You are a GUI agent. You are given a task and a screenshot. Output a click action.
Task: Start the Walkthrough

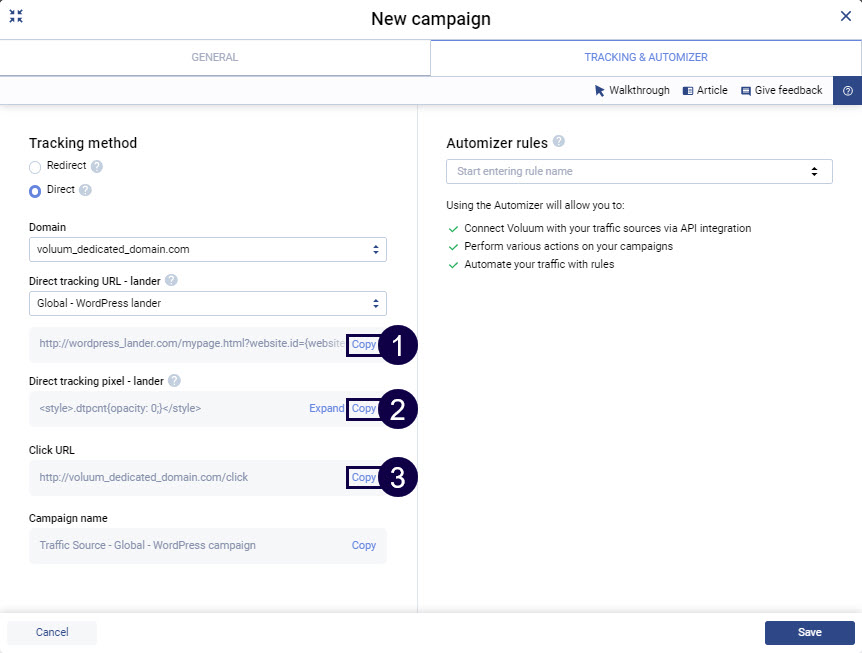pos(632,91)
